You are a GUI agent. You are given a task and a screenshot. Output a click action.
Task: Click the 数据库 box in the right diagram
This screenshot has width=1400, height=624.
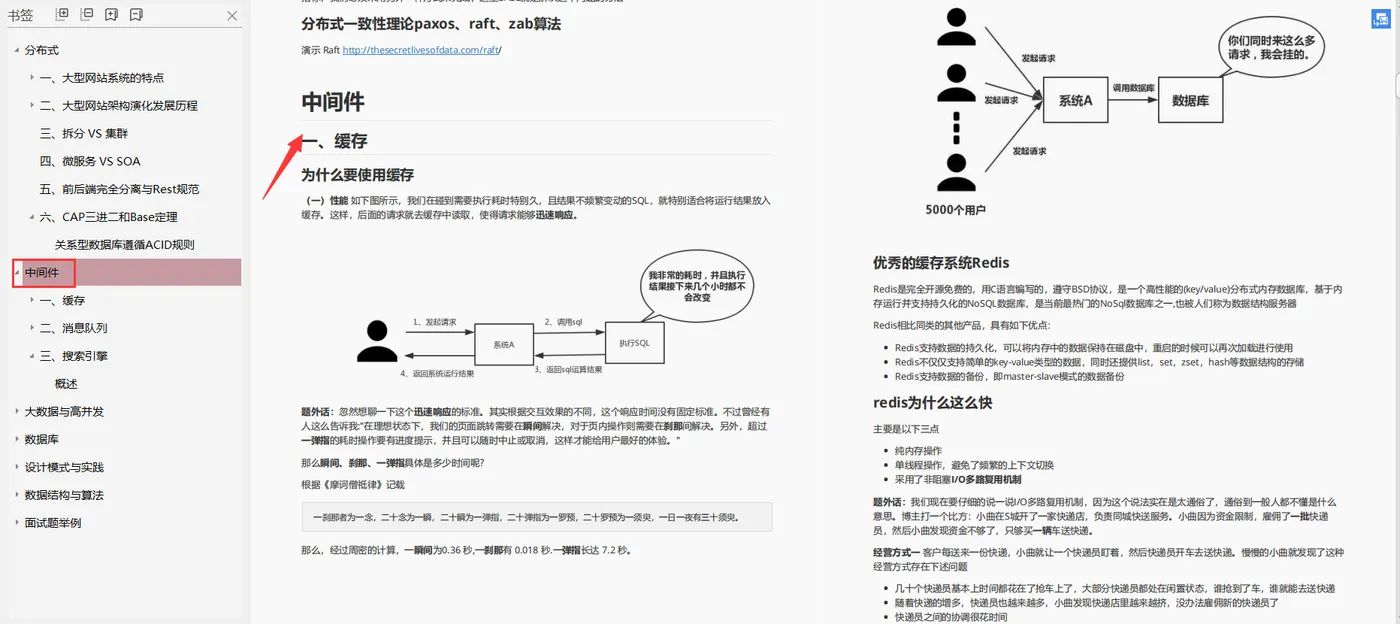1190,100
